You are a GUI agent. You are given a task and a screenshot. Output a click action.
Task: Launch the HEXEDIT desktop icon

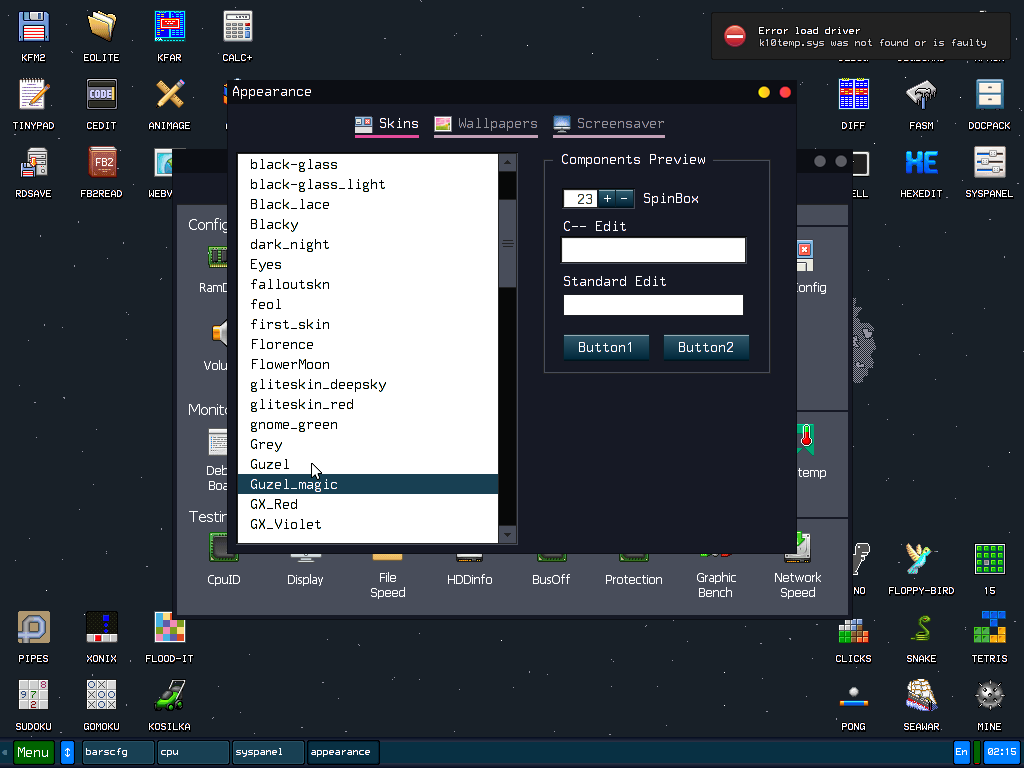[x=921, y=162]
